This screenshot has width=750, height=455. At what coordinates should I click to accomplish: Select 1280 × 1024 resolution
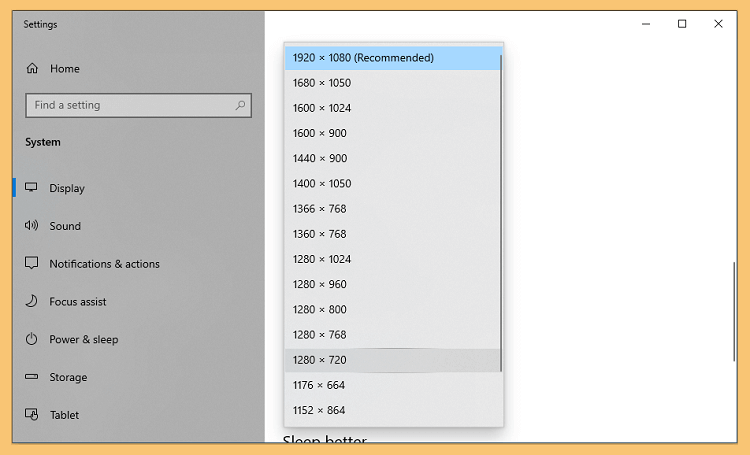[393, 259]
